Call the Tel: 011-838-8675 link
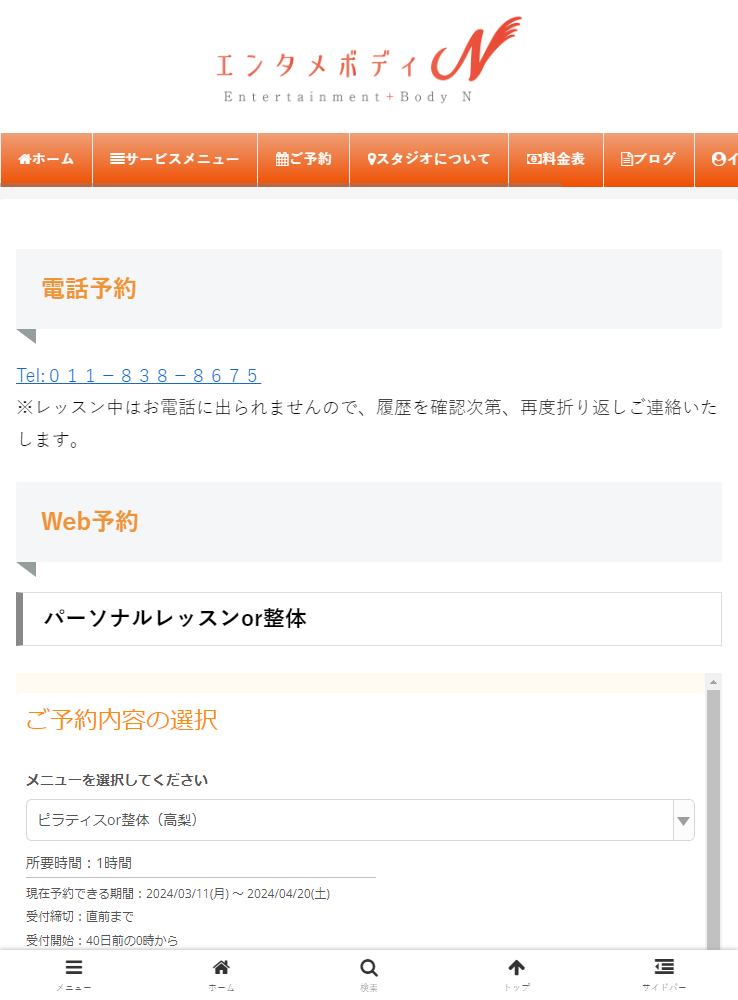Viewport: 738px width, 1000px height. point(138,375)
